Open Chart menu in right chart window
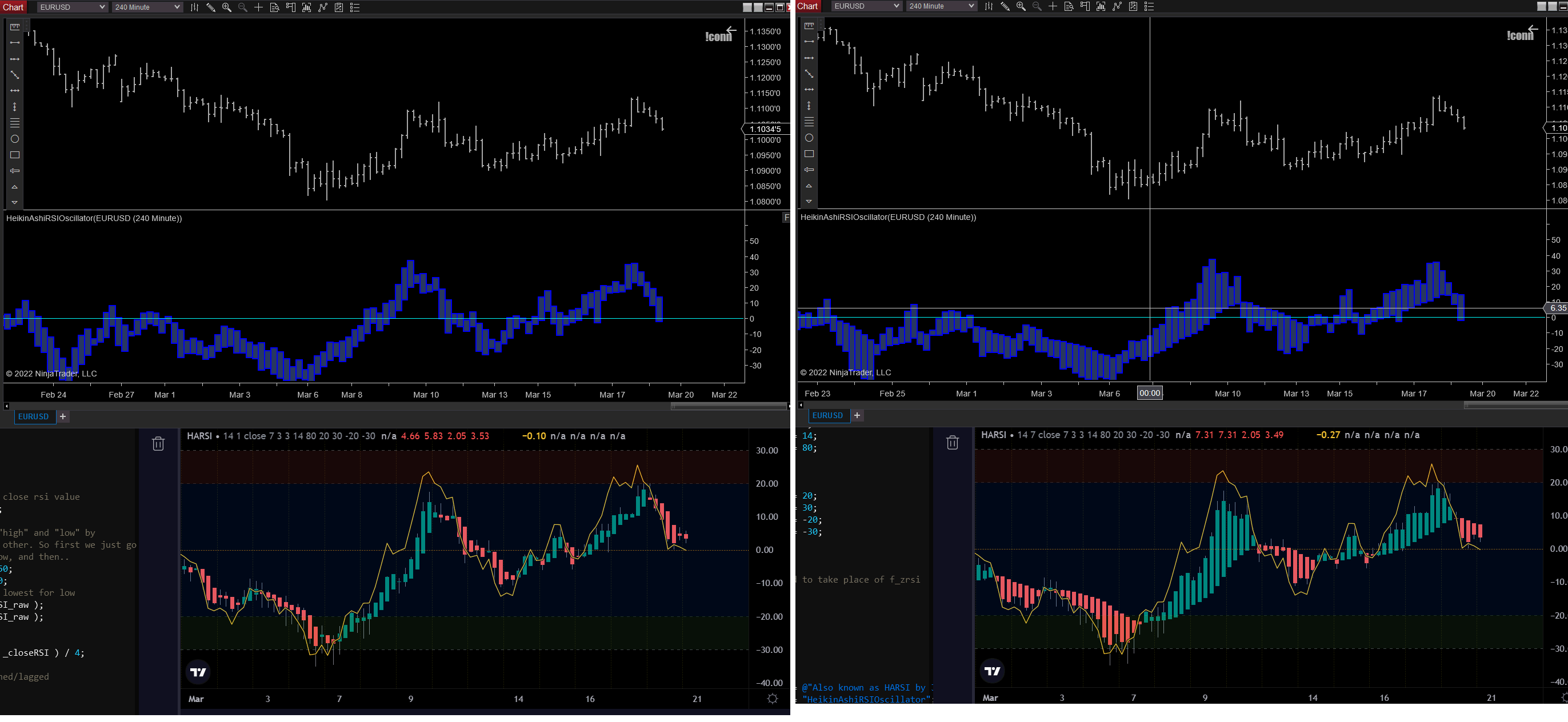The height and width of the screenshot is (722, 1568). pyautogui.click(x=808, y=6)
